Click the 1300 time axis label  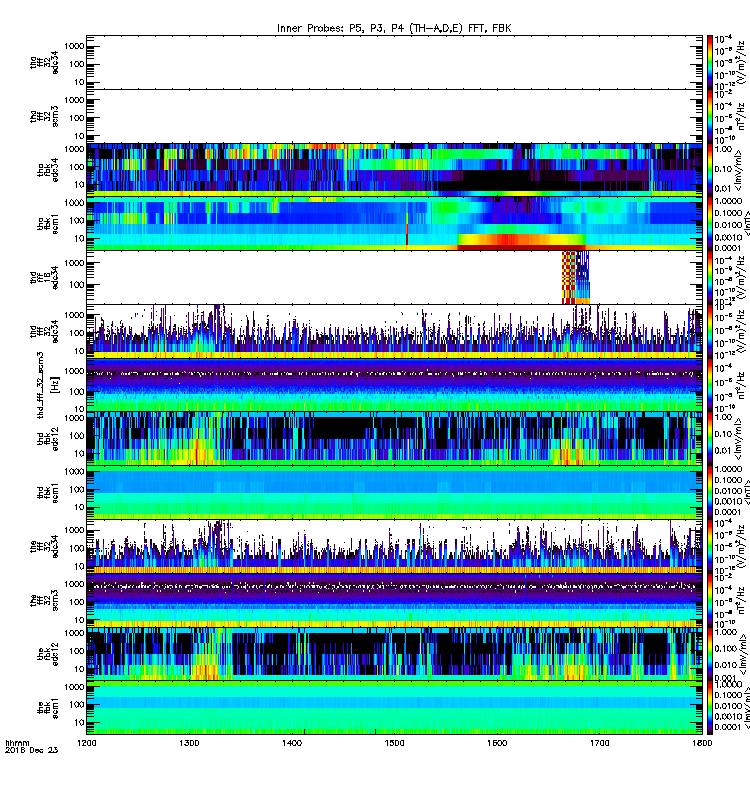coord(189,743)
